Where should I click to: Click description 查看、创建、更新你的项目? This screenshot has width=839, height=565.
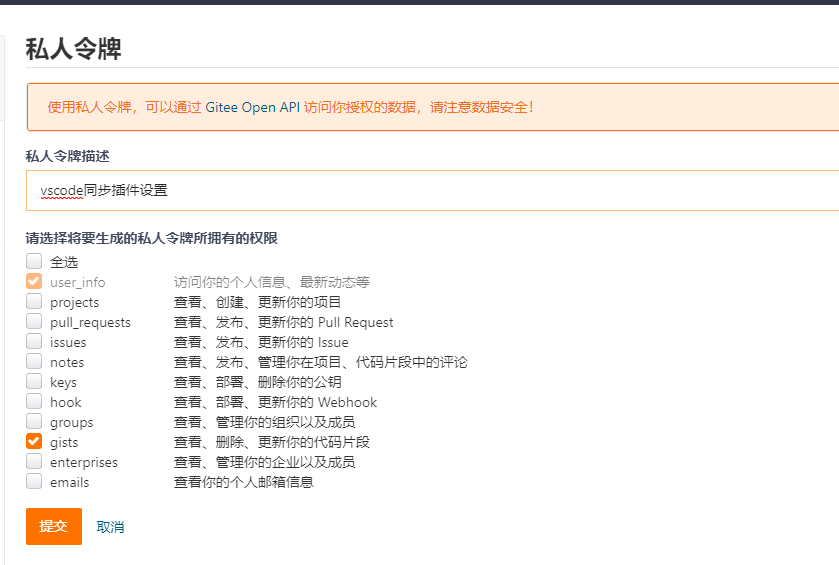tap(257, 302)
